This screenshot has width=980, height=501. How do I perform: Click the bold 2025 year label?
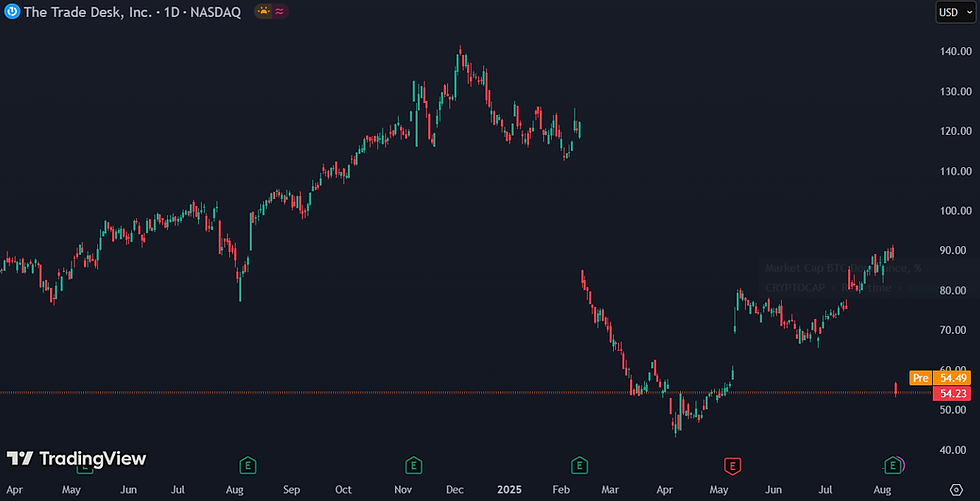pyautogui.click(x=511, y=489)
